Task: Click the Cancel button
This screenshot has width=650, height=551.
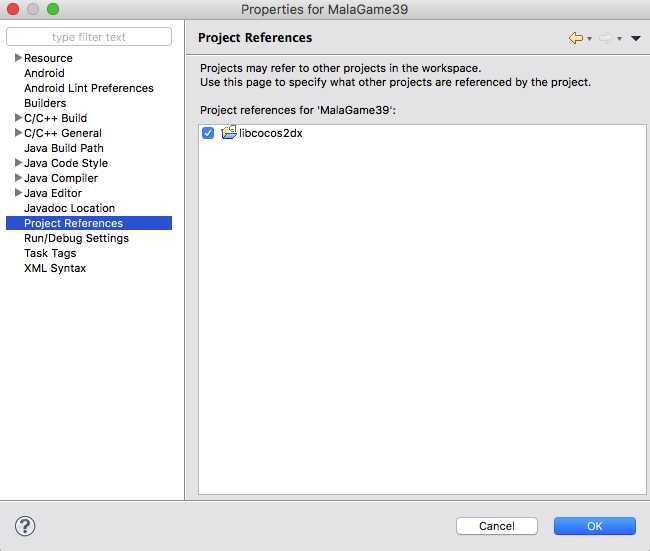Action: 497,526
